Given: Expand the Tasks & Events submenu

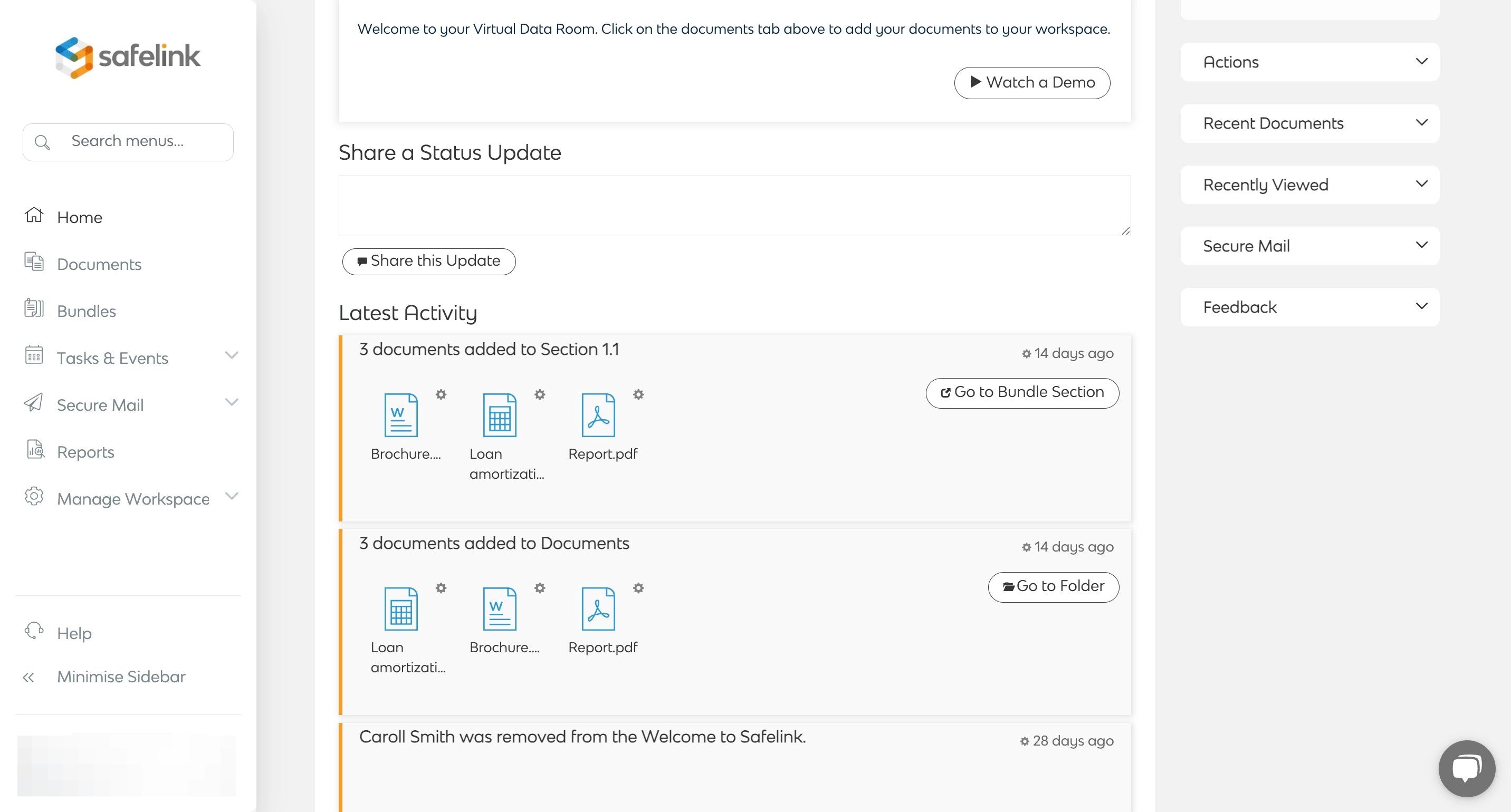Looking at the screenshot, I should click(x=232, y=355).
